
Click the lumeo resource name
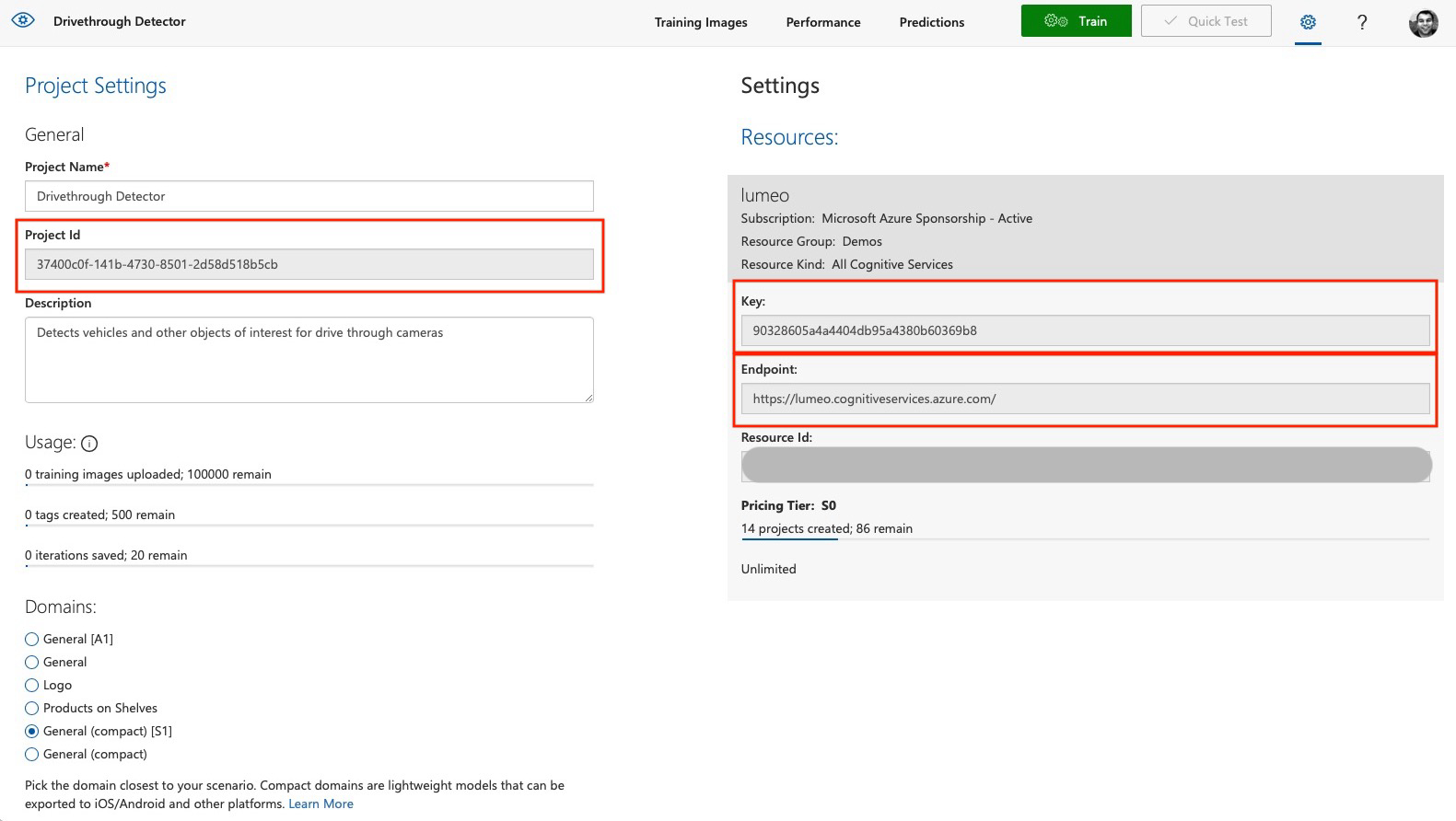[765, 195]
